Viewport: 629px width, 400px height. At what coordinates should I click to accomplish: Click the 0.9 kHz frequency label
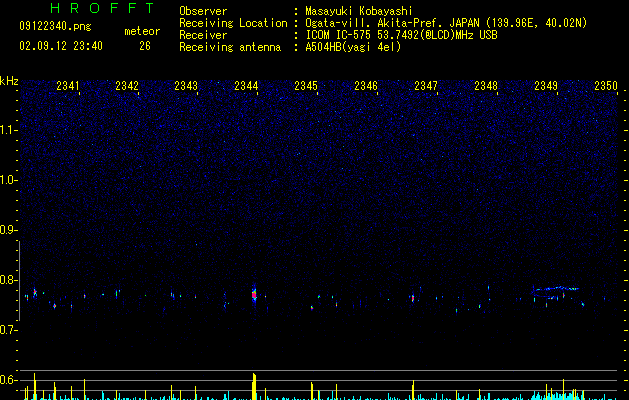(x=8, y=230)
